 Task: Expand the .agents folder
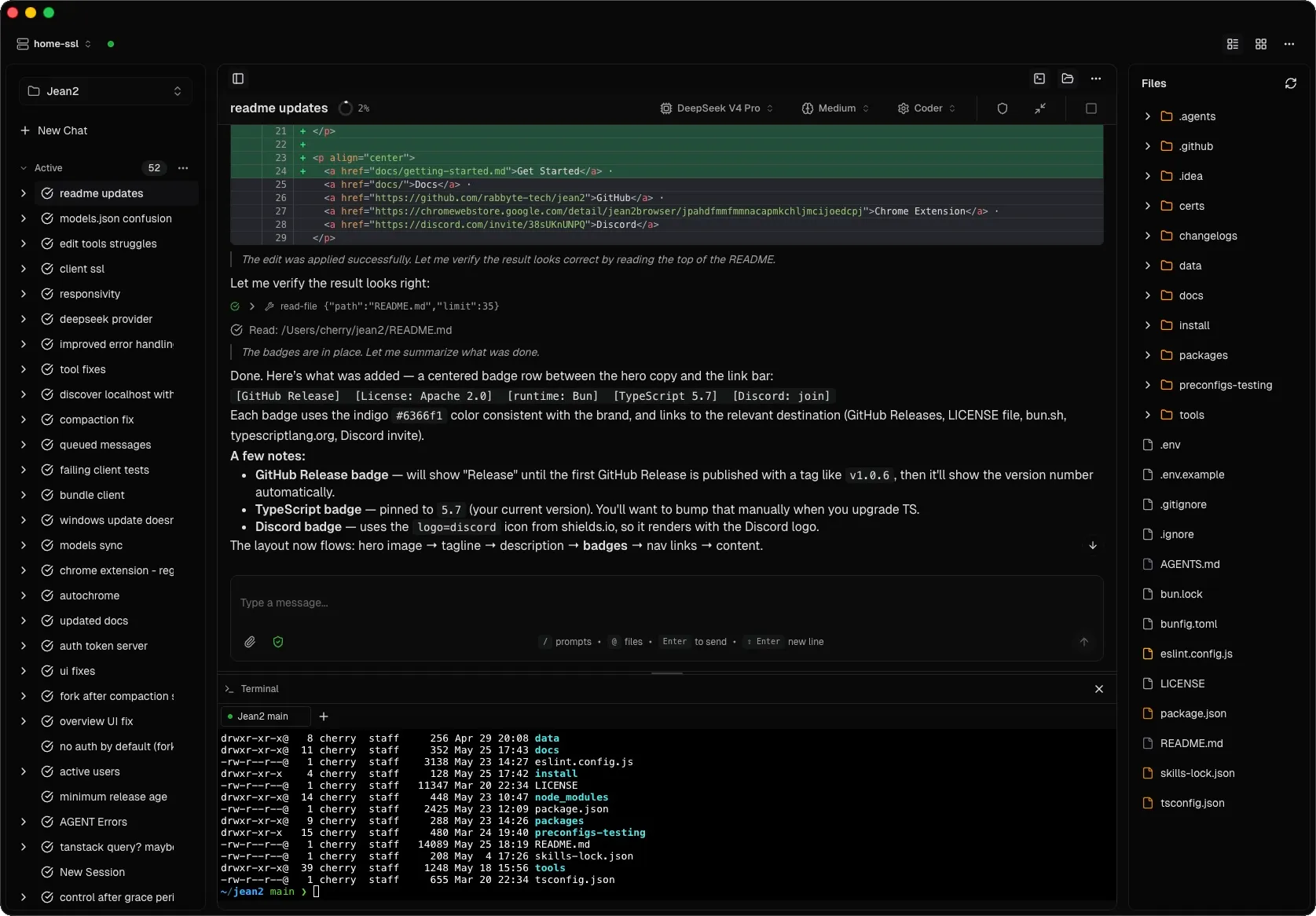[x=1148, y=116]
